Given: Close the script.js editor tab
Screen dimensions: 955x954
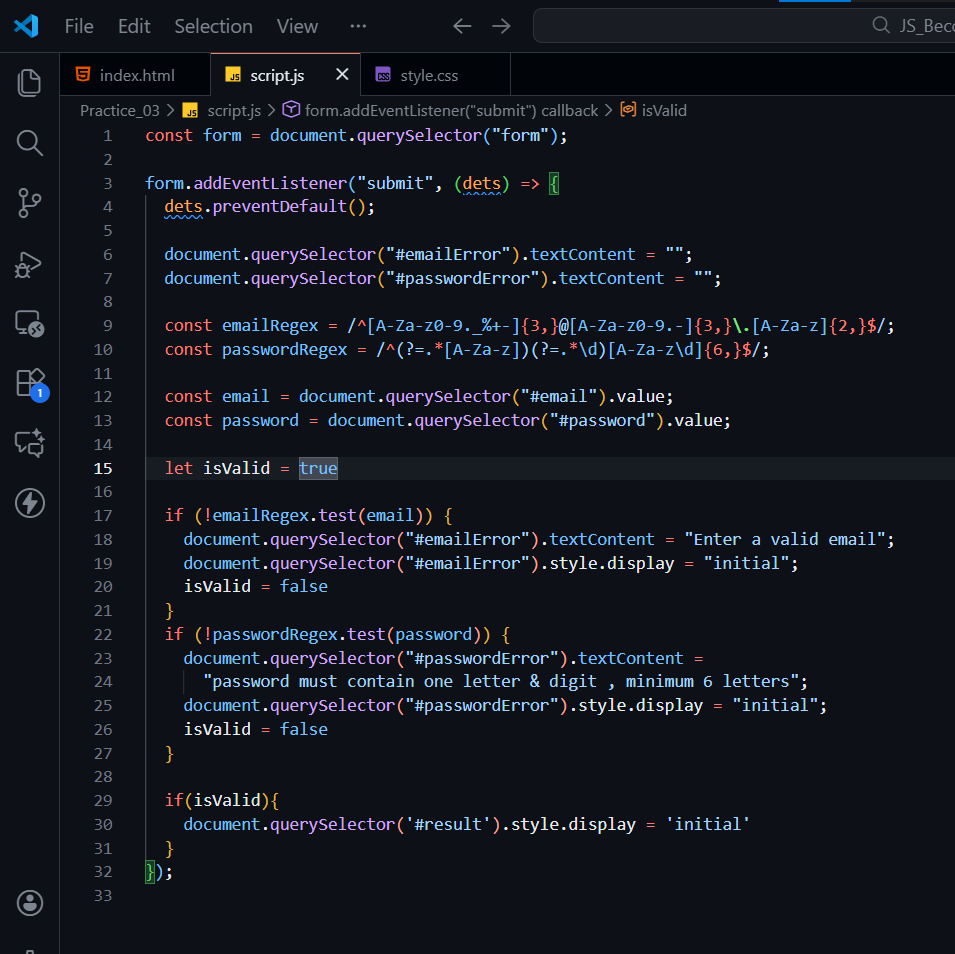Looking at the screenshot, I should pos(342,74).
